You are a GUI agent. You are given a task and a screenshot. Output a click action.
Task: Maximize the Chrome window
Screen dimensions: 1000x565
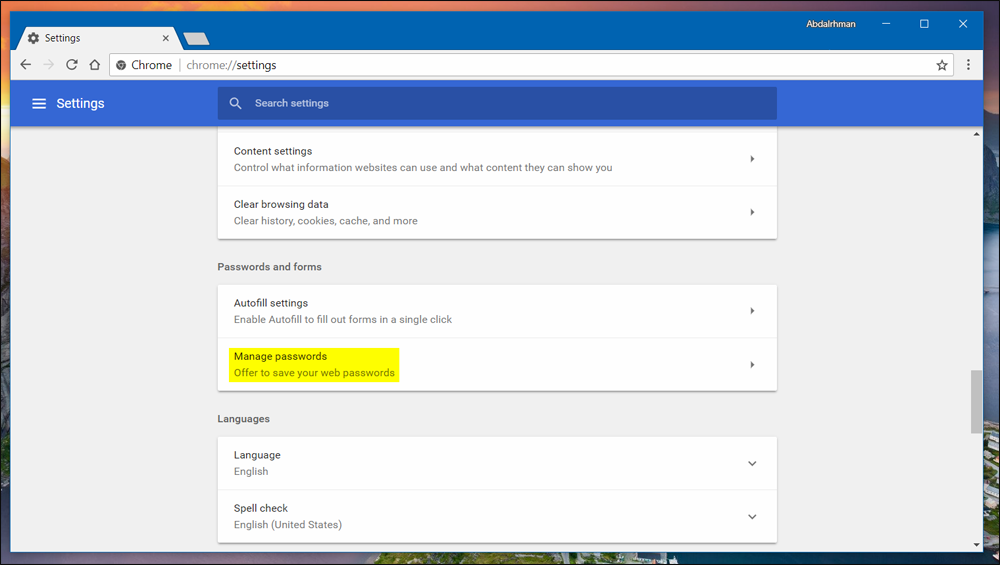[924, 24]
